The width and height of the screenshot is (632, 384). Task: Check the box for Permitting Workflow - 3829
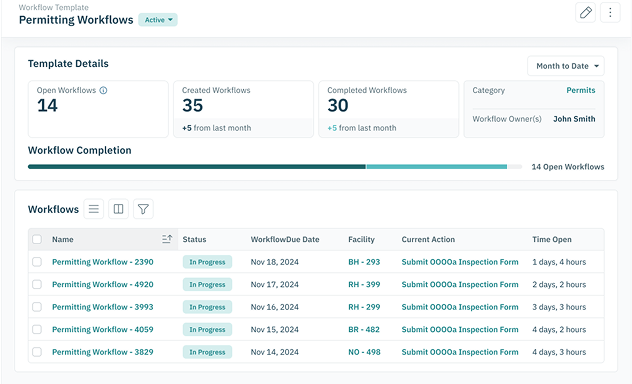[37, 352]
